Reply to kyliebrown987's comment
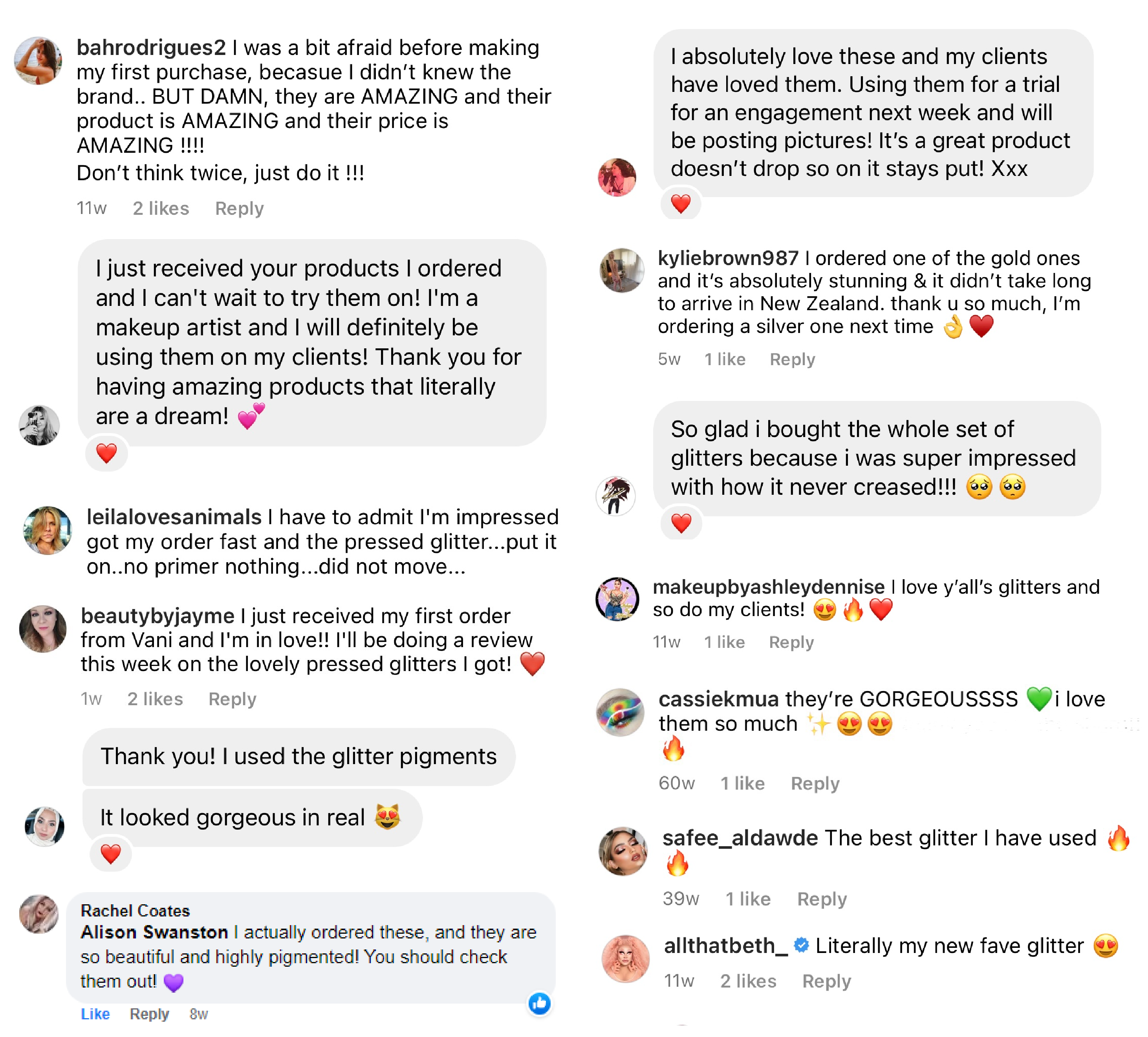The width and height of the screenshot is (1148, 1037). (792, 359)
